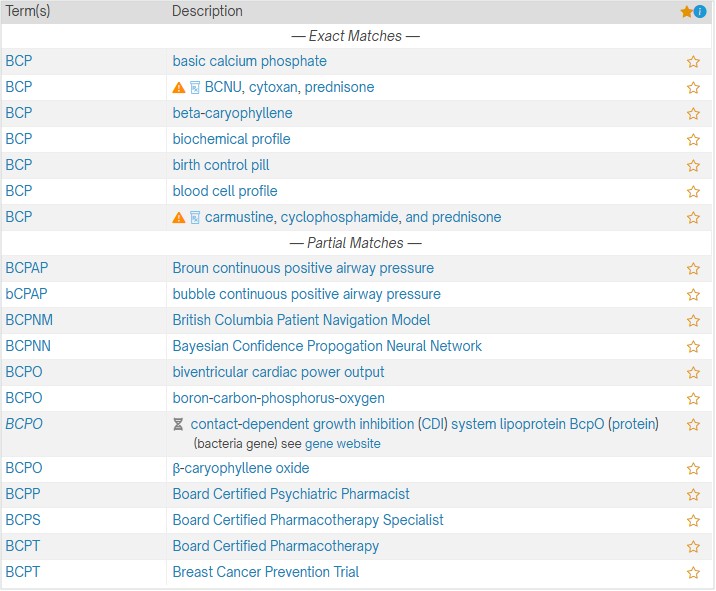Click warning triangle beside carmustine entry
716x591 pixels.
coord(179,218)
